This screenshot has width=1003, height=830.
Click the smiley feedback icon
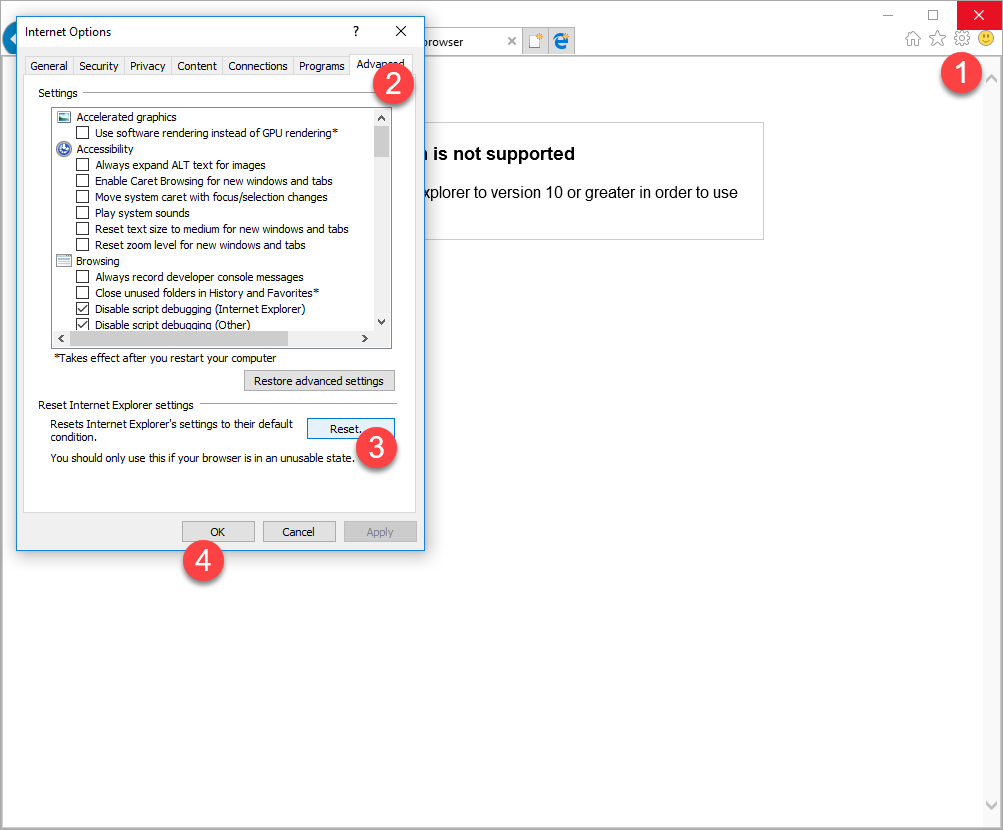click(984, 38)
